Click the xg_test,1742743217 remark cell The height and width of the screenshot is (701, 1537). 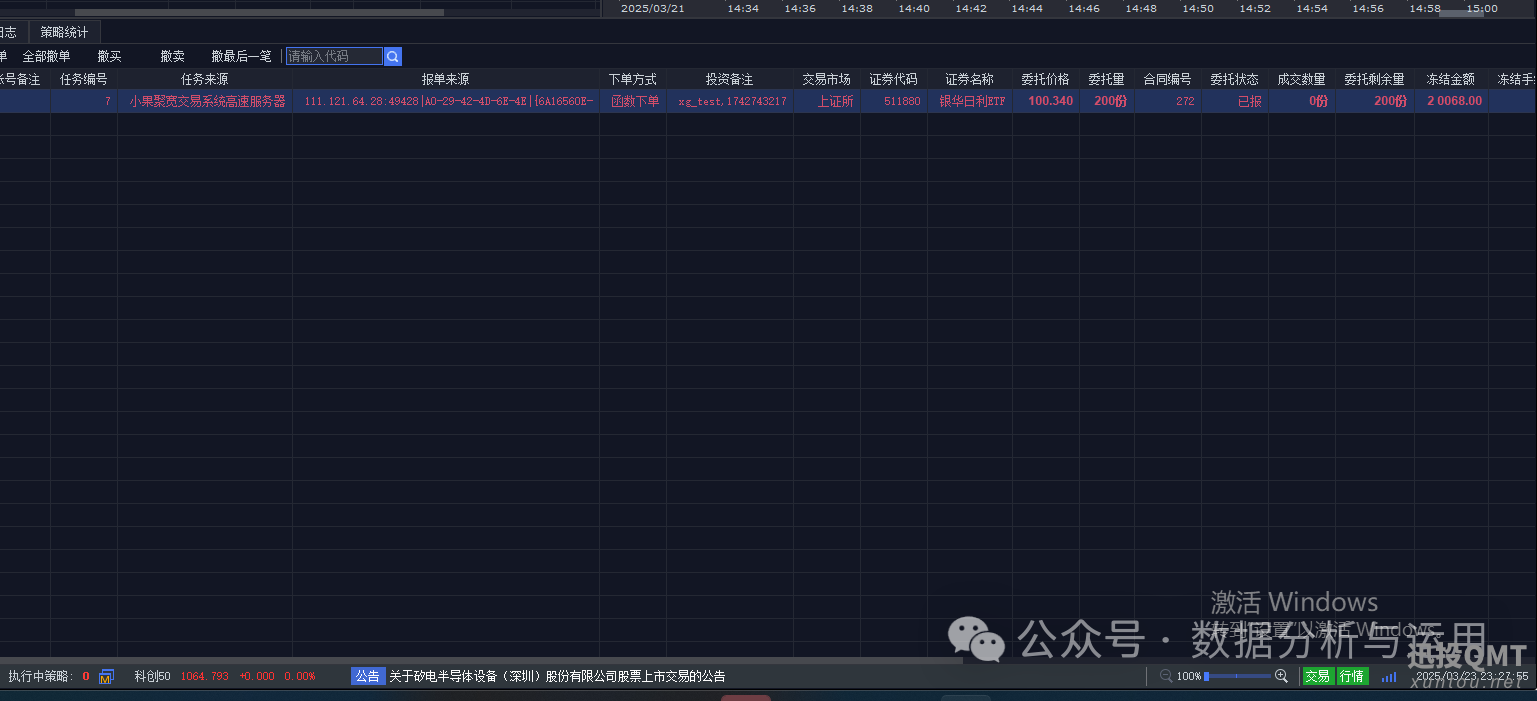732,101
